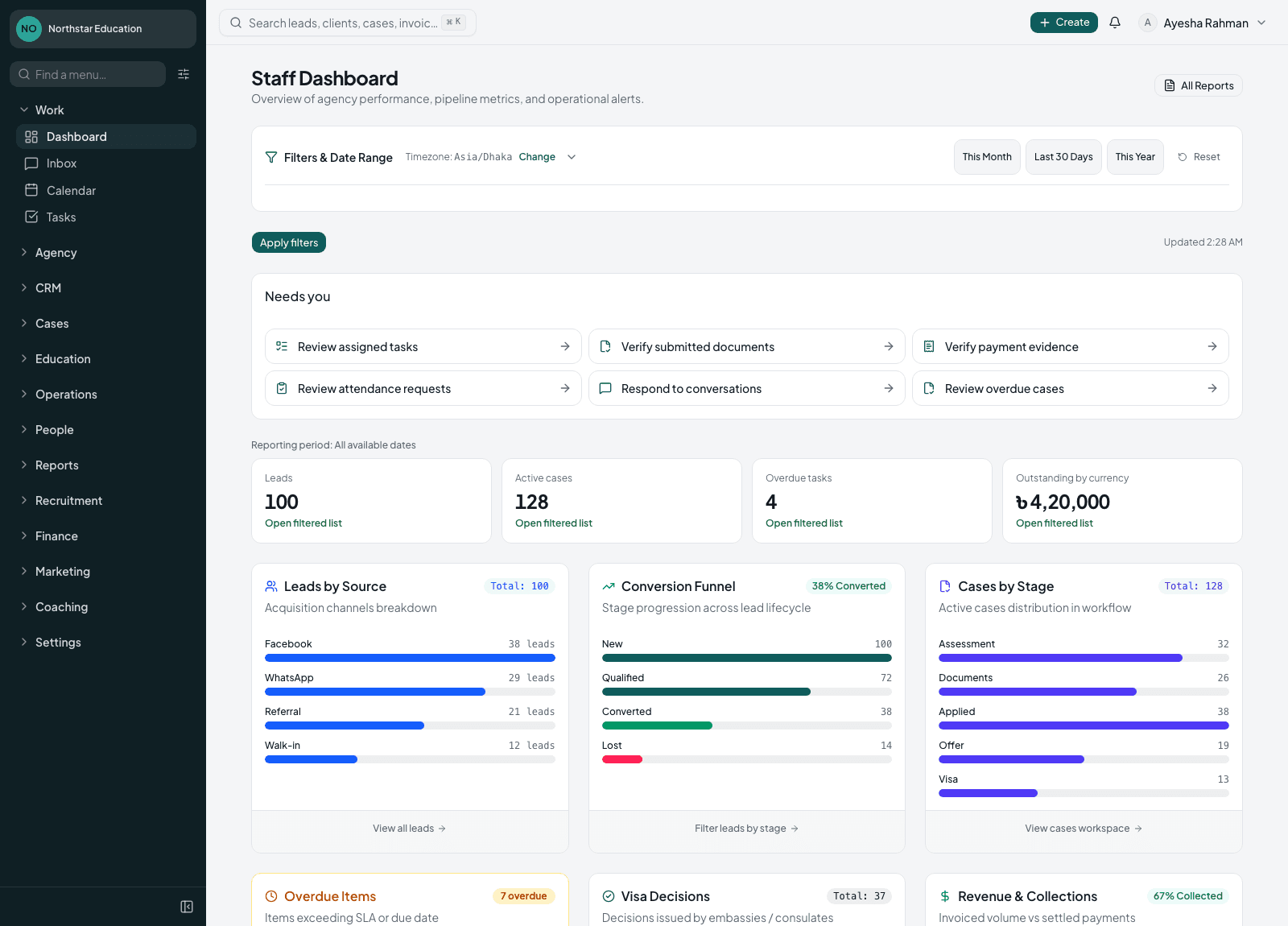The width and height of the screenshot is (1288, 926).
Task: Click the Tasks checkbox icon in sidebar
Action: (x=31, y=217)
